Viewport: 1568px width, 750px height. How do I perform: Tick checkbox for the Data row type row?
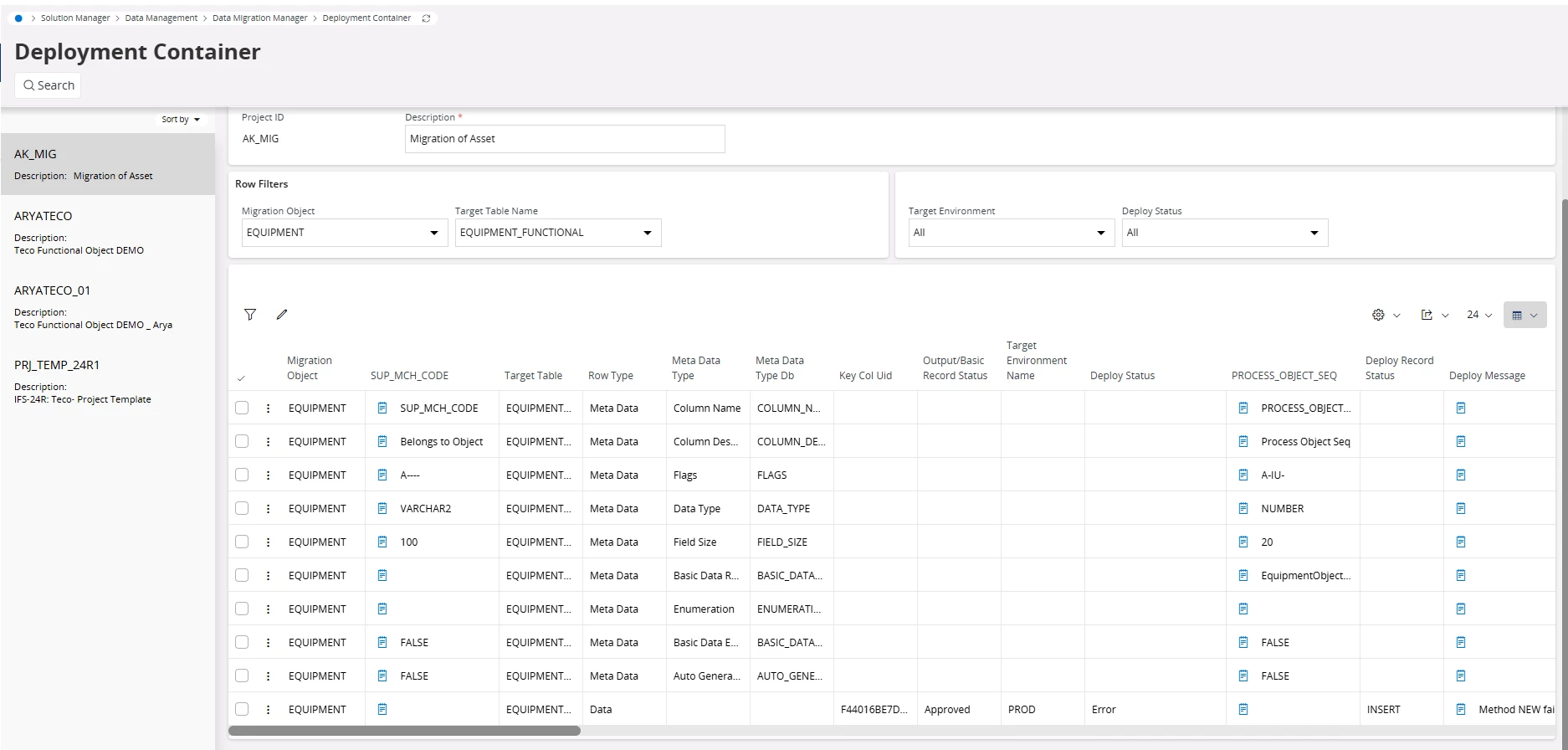click(242, 709)
